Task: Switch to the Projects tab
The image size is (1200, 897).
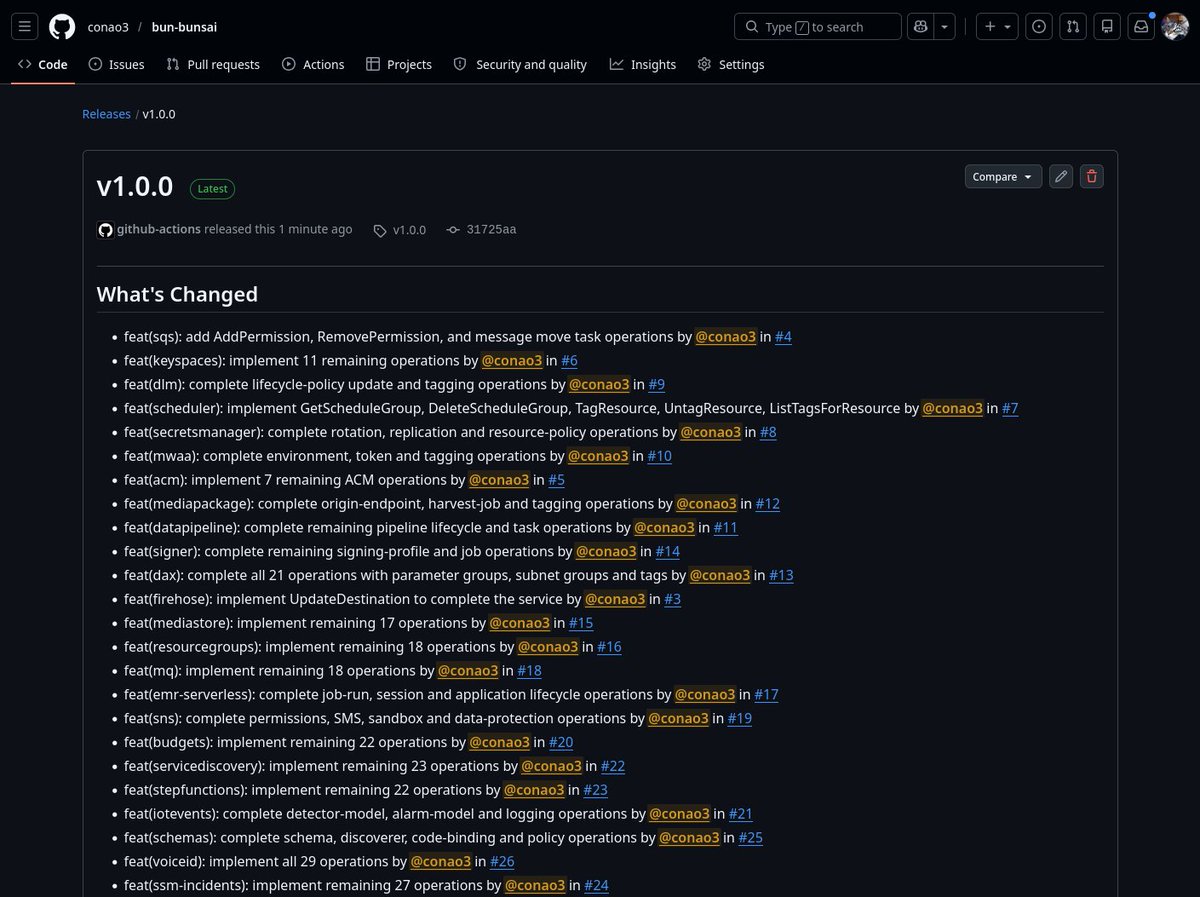Action: click(x=399, y=64)
